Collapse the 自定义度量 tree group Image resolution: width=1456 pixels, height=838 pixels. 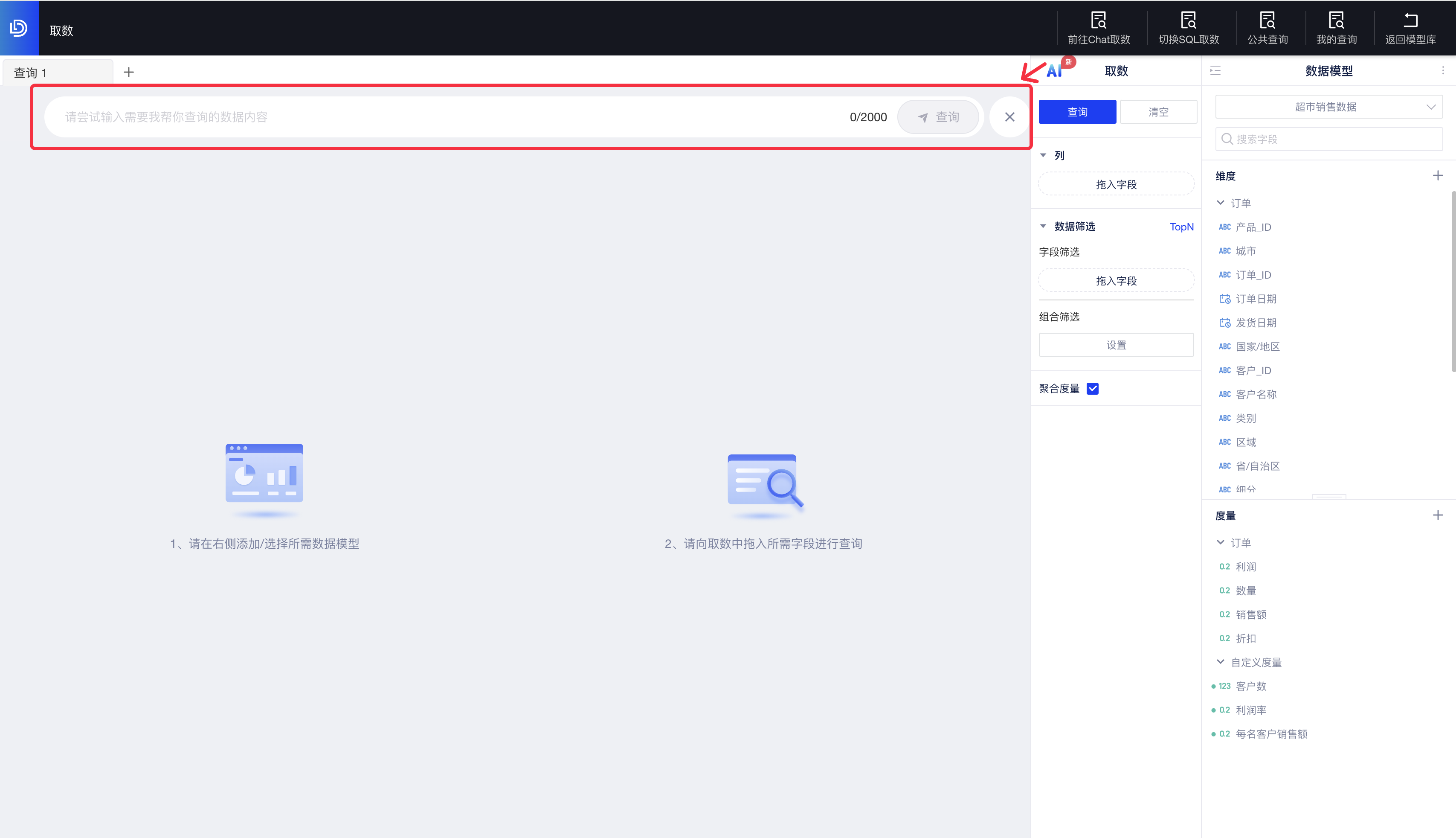point(1220,662)
